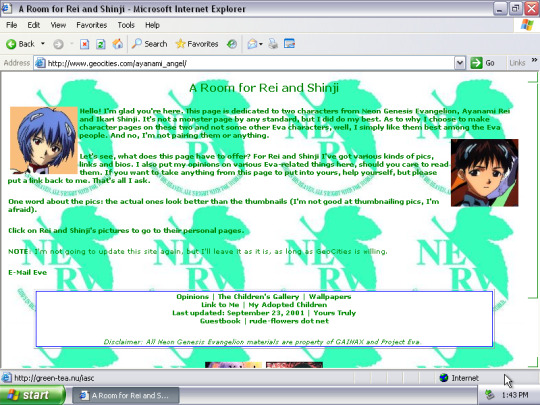This screenshot has width=540, height=405.
Task: Click the Windows Start button
Action: tap(33, 395)
